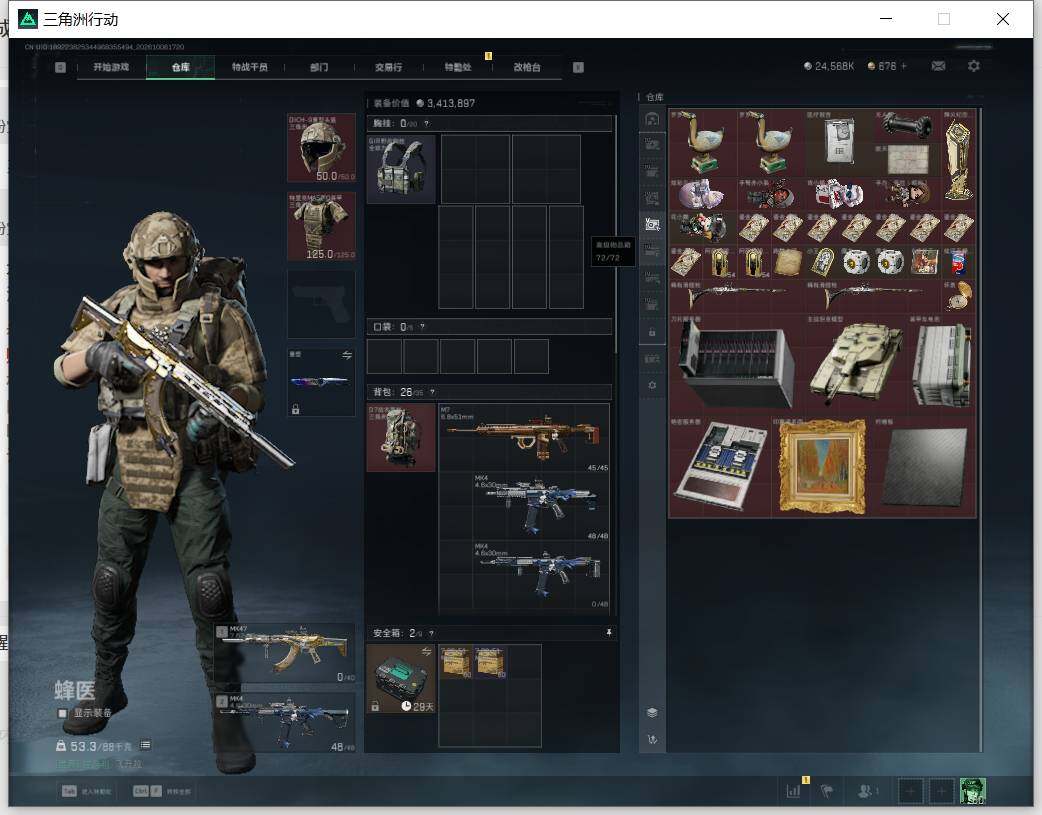The height and width of the screenshot is (815, 1042).
Task: Click the stack layers icon in warehouse sidebar
Action: (652, 713)
